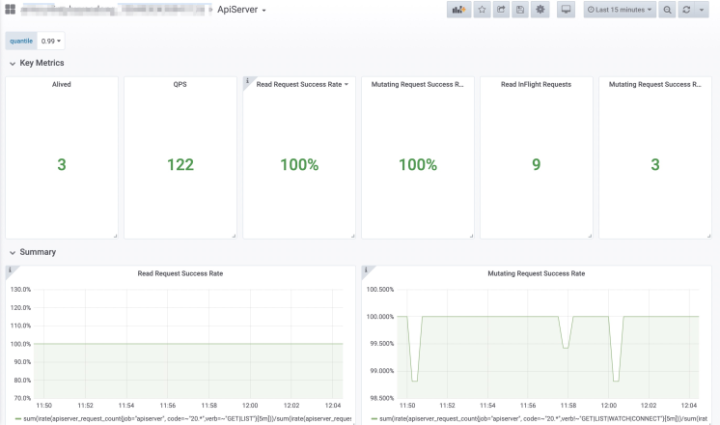Screen dimensions: 720x425
Task: Open the quantile 0.99 dropdown
Action: point(51,41)
